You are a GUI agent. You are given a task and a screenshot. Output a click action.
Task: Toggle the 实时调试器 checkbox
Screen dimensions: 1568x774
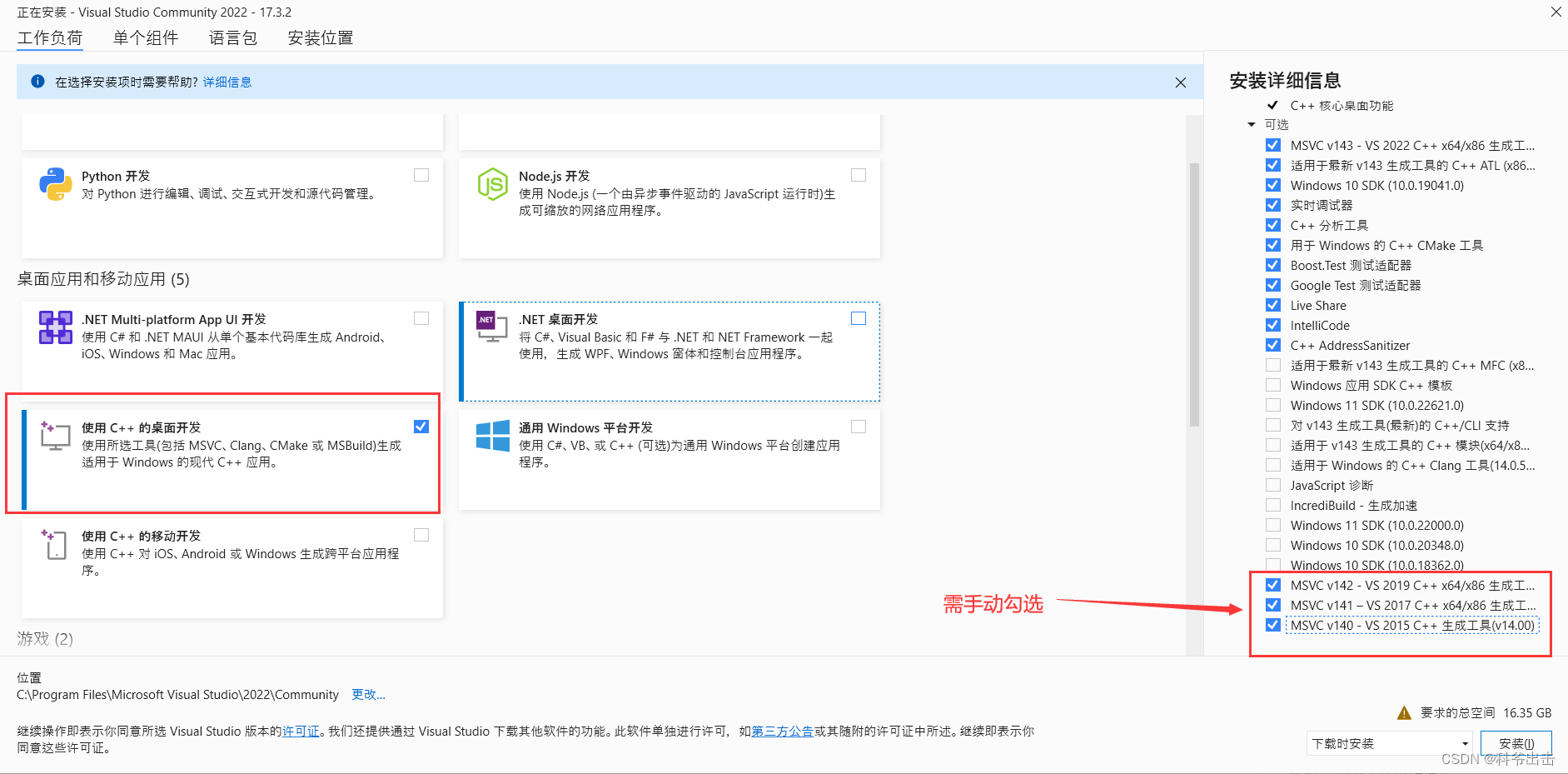point(1273,205)
